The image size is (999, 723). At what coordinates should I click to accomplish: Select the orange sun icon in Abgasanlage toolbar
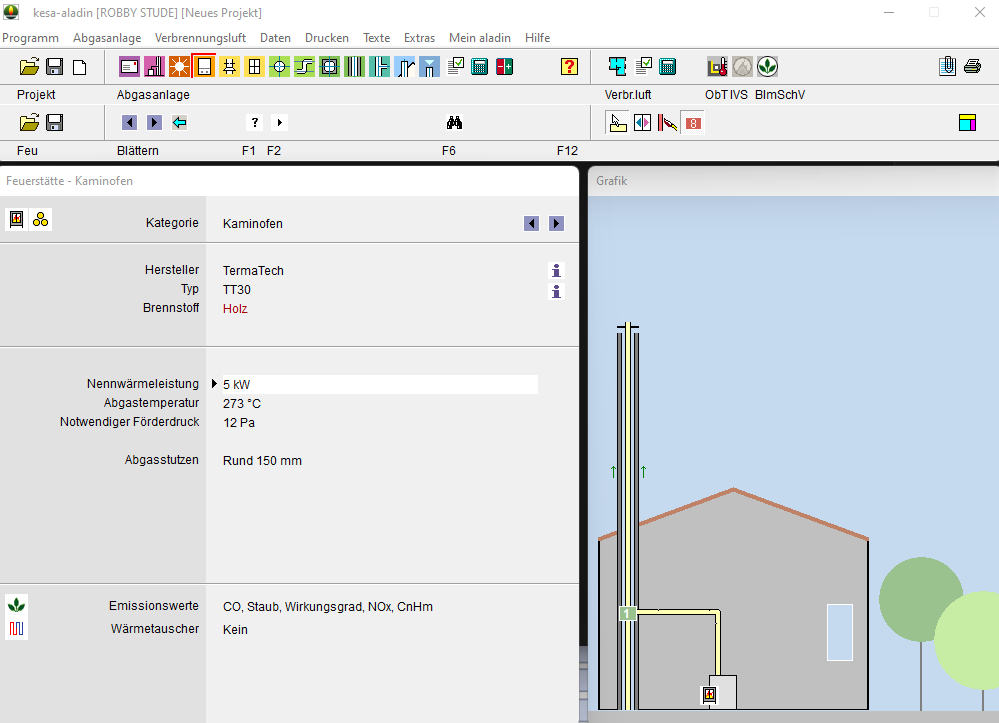[179, 67]
